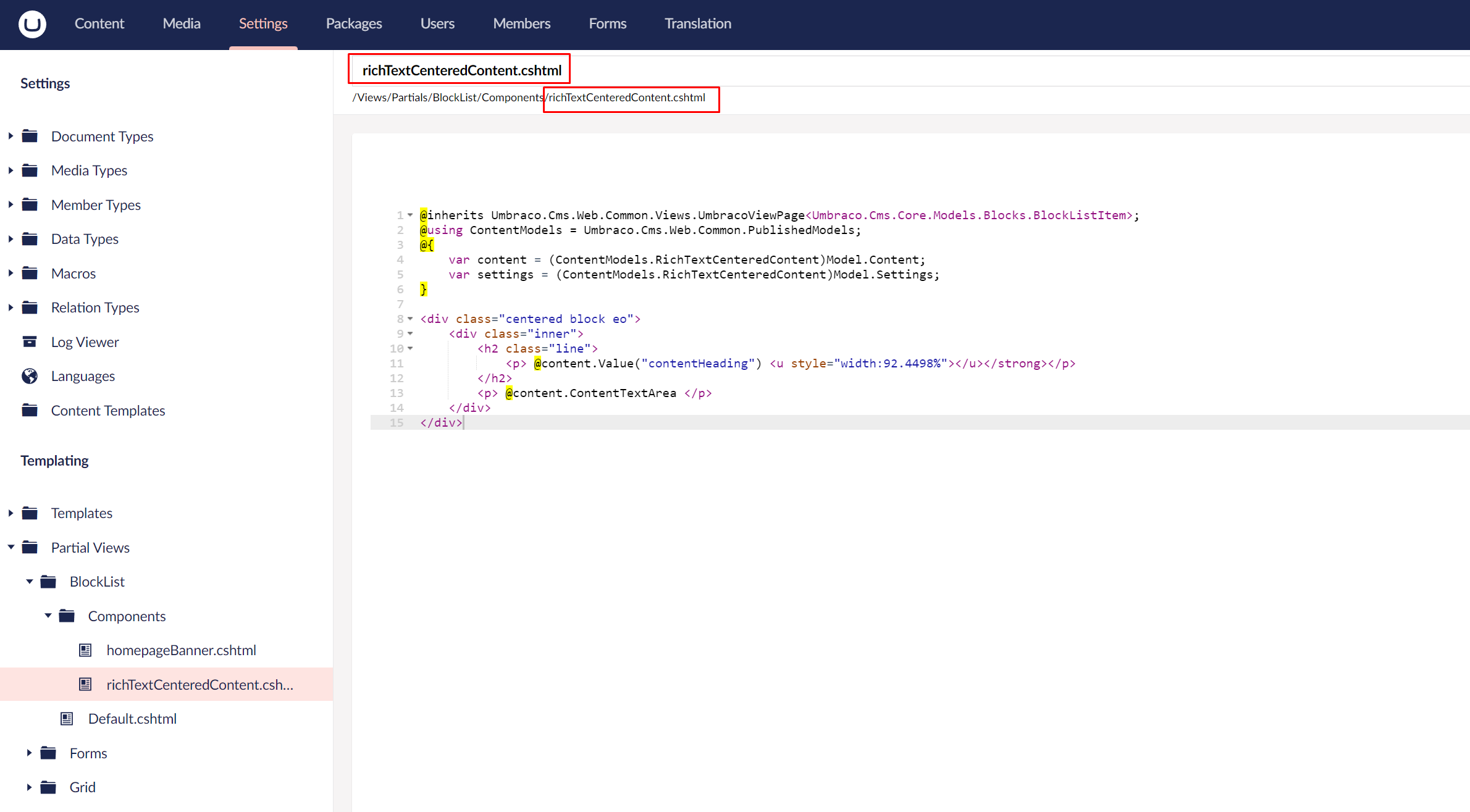Select the Settings section tab

(263, 23)
